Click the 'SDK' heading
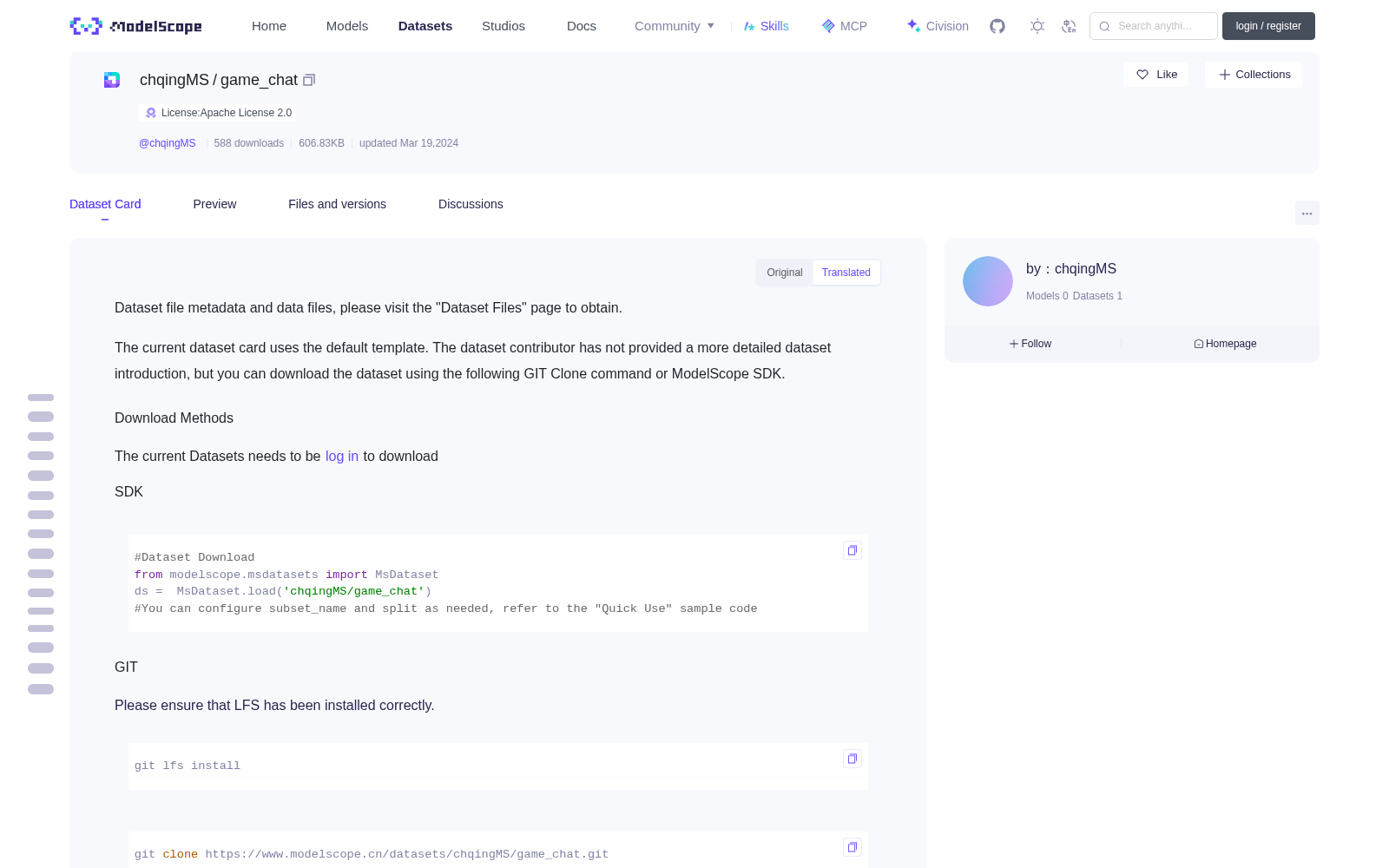Image resolution: width=1389 pixels, height=868 pixels. pos(128,492)
